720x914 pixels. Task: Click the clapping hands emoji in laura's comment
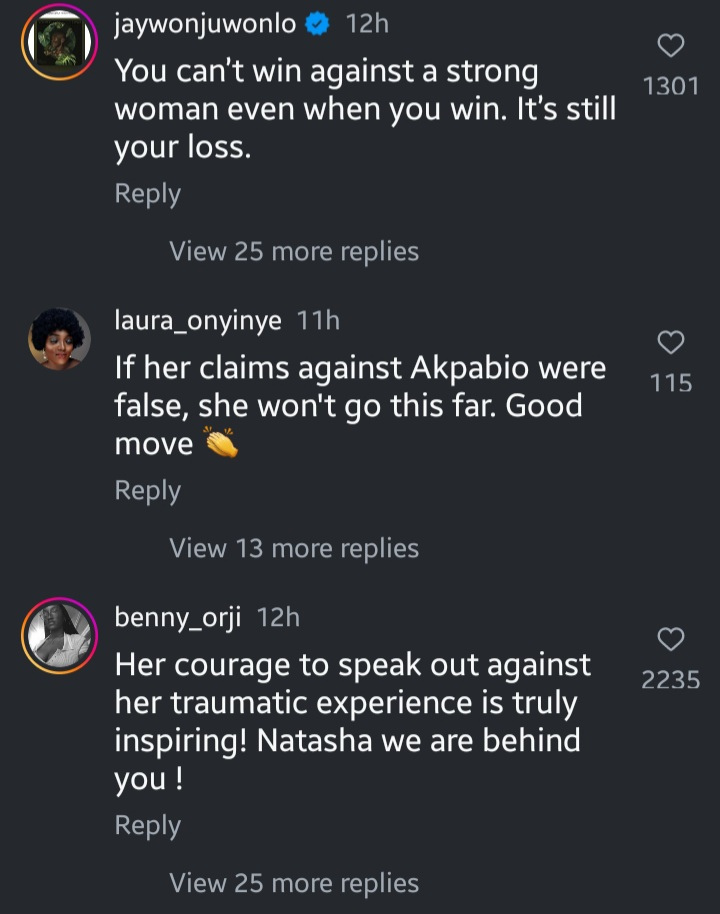click(221, 443)
